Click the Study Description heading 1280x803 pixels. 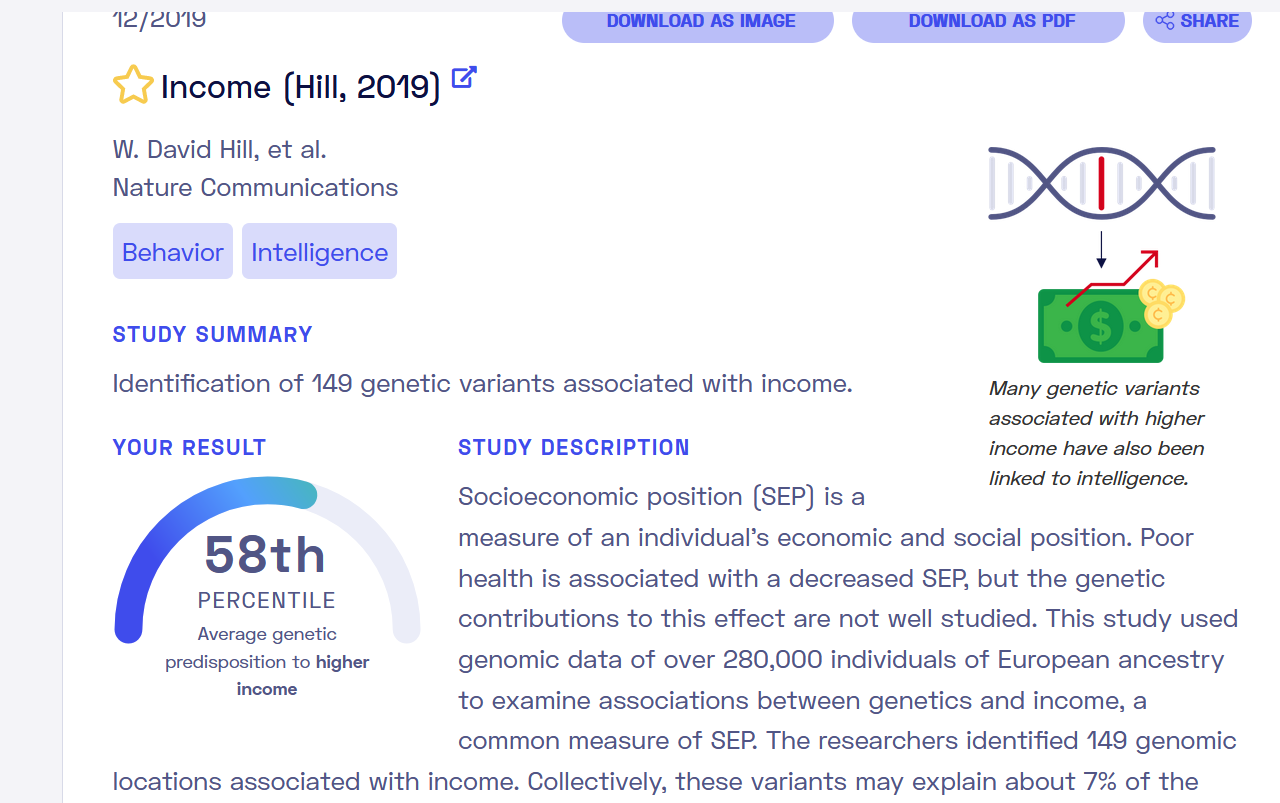(574, 447)
